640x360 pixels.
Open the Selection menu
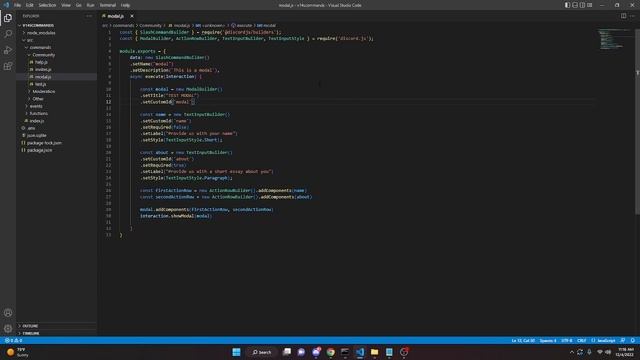point(47,5)
